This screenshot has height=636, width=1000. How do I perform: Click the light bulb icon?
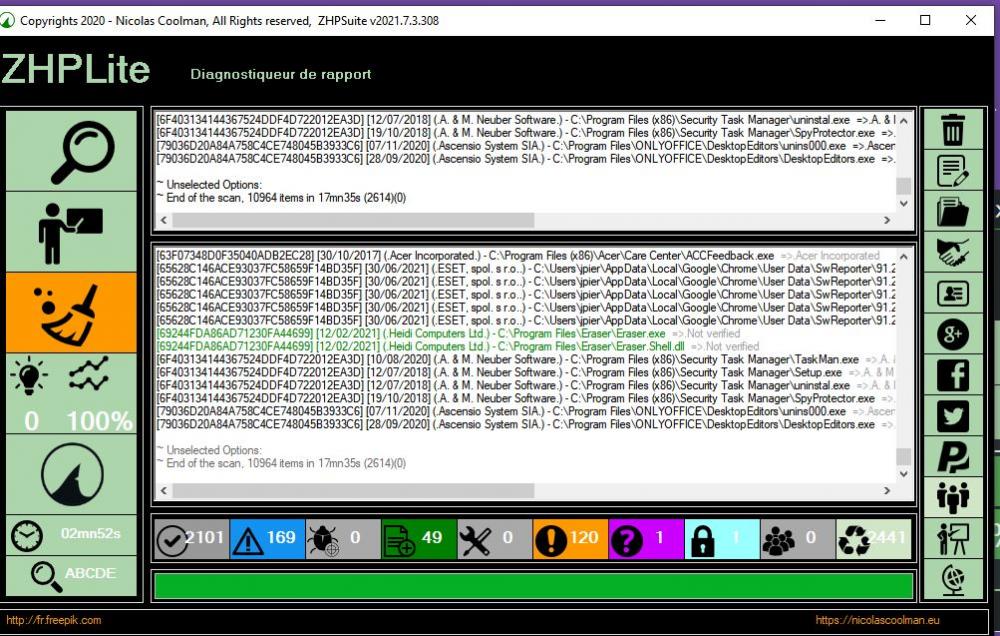[29, 374]
